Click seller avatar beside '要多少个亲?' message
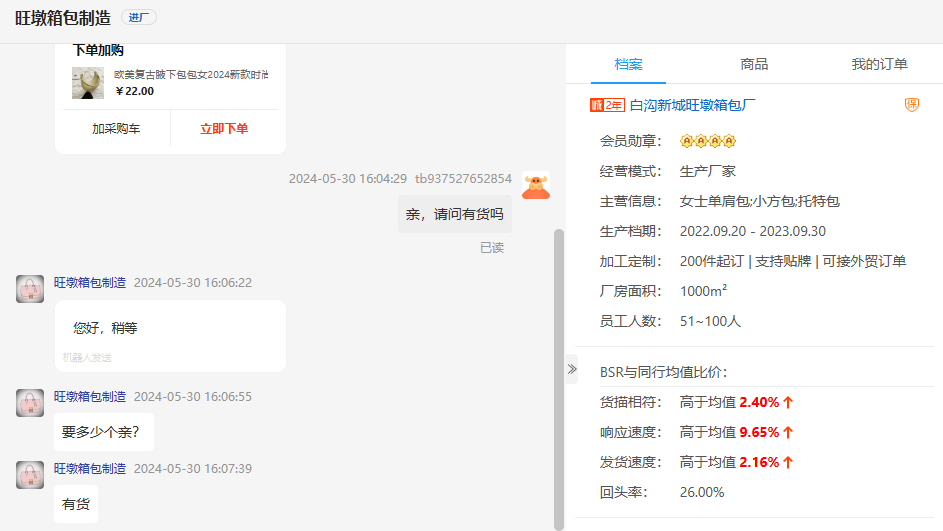This screenshot has width=943, height=531. [x=30, y=402]
